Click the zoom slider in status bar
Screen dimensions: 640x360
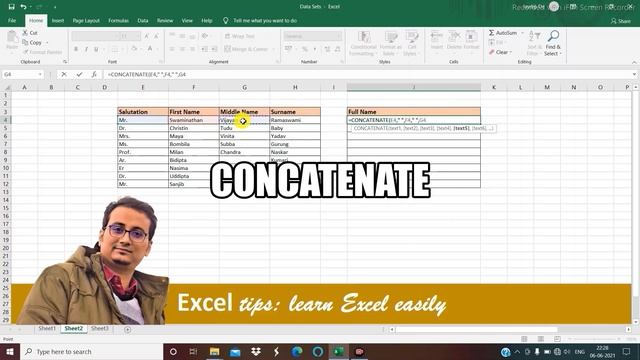tap(594, 339)
